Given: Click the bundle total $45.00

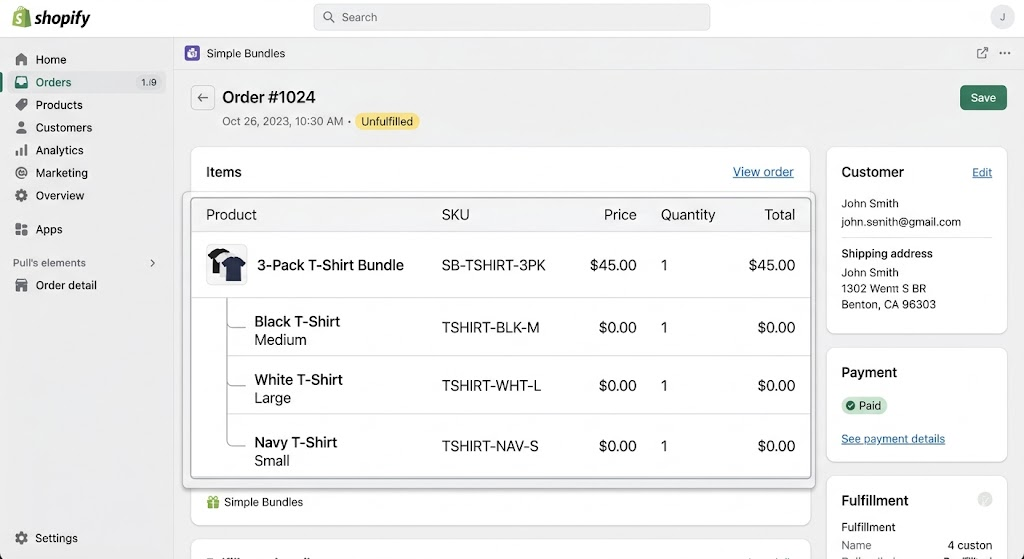Looking at the screenshot, I should point(771,265).
